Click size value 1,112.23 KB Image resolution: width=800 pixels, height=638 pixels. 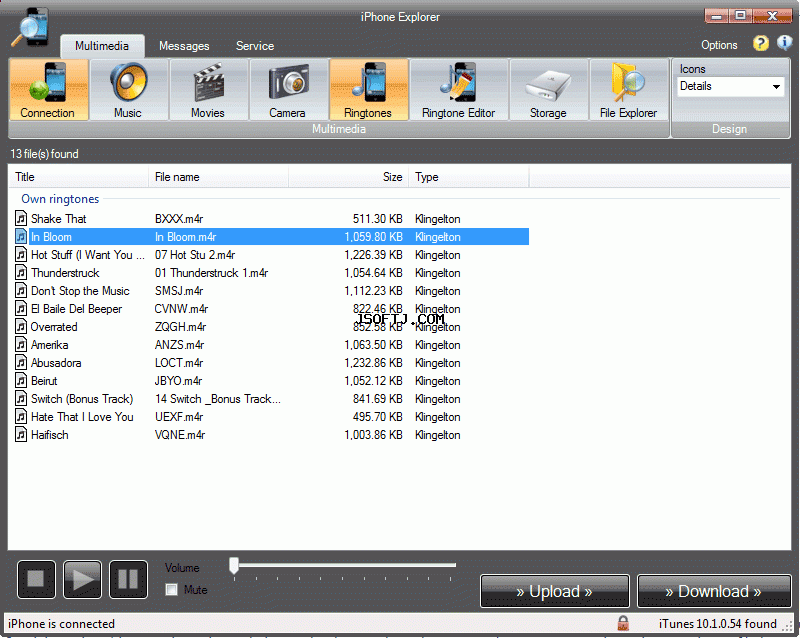click(x=373, y=291)
